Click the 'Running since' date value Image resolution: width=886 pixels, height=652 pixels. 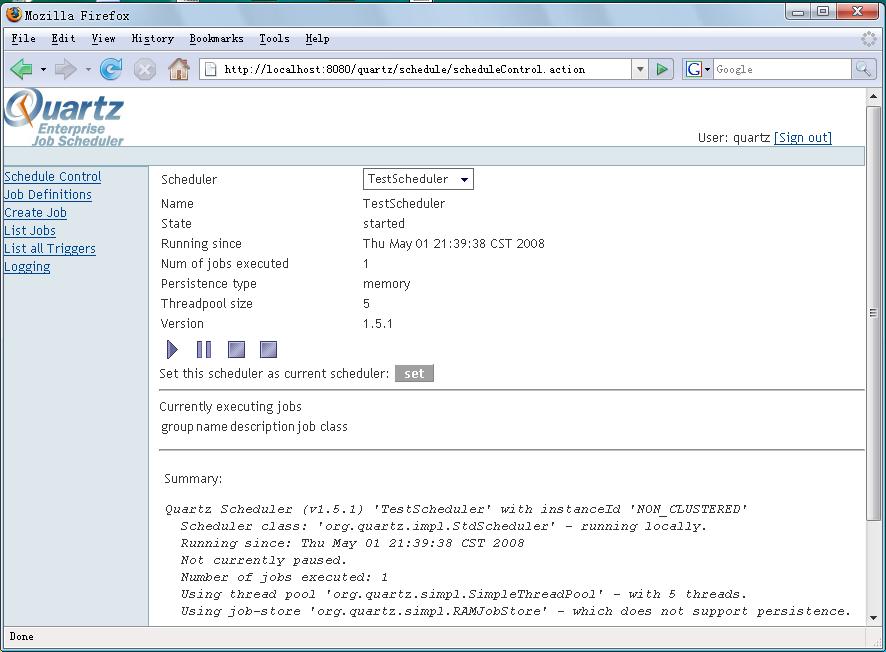click(x=454, y=244)
